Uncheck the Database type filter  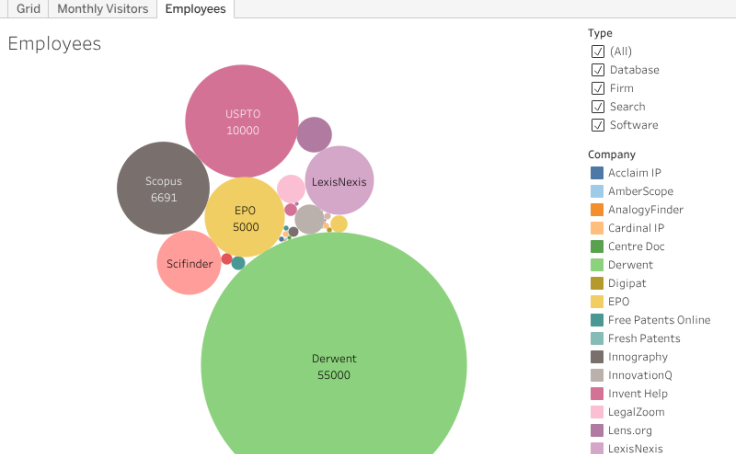pos(598,70)
